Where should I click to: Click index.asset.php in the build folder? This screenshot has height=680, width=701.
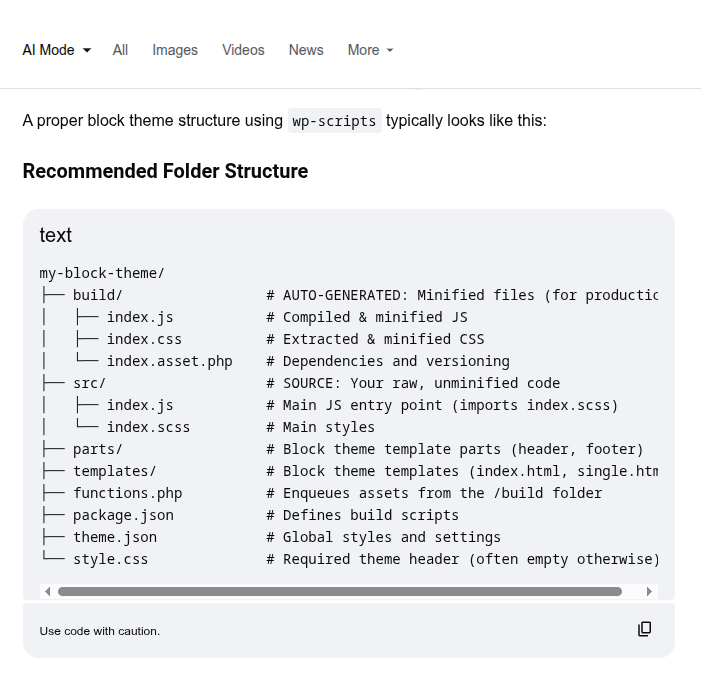click(x=169, y=361)
